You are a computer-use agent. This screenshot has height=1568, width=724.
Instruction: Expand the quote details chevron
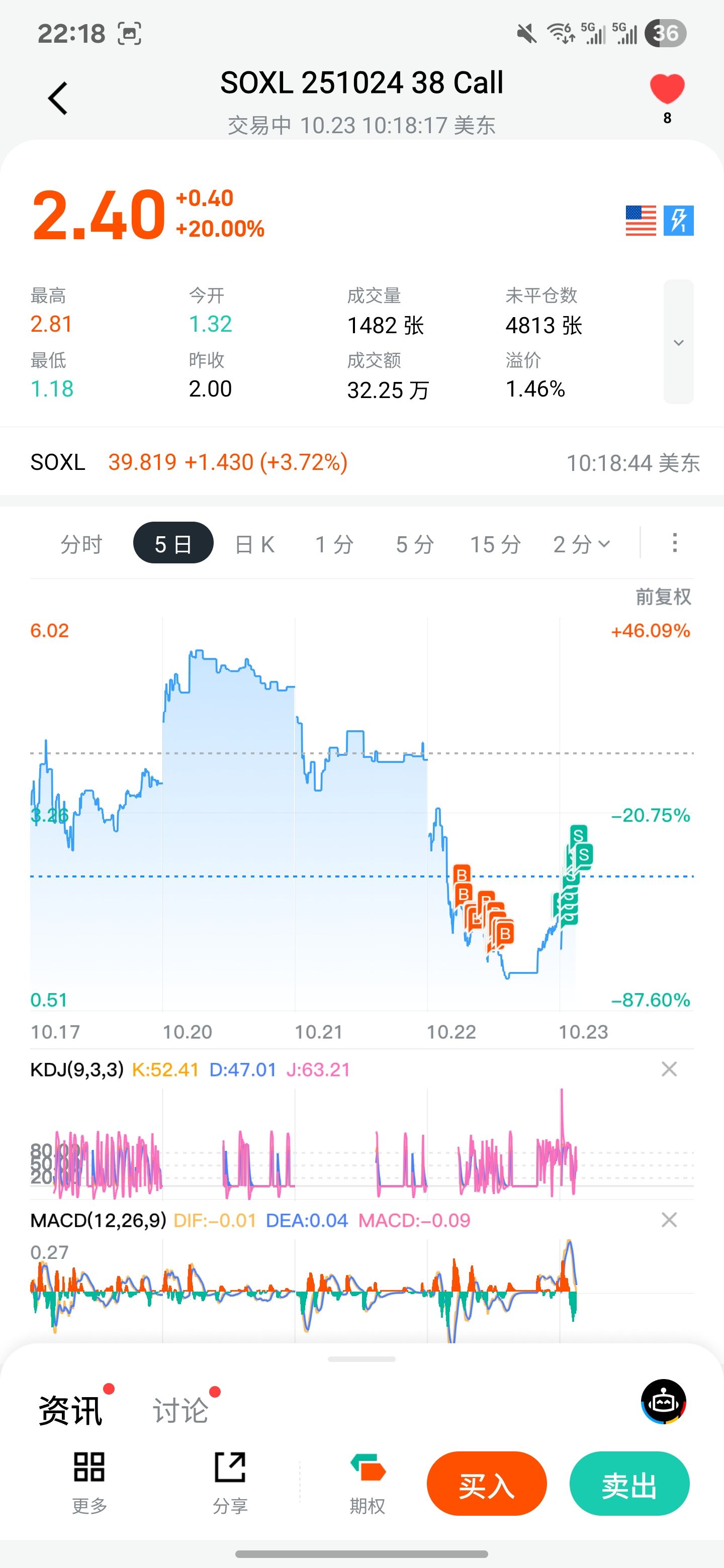[678, 342]
